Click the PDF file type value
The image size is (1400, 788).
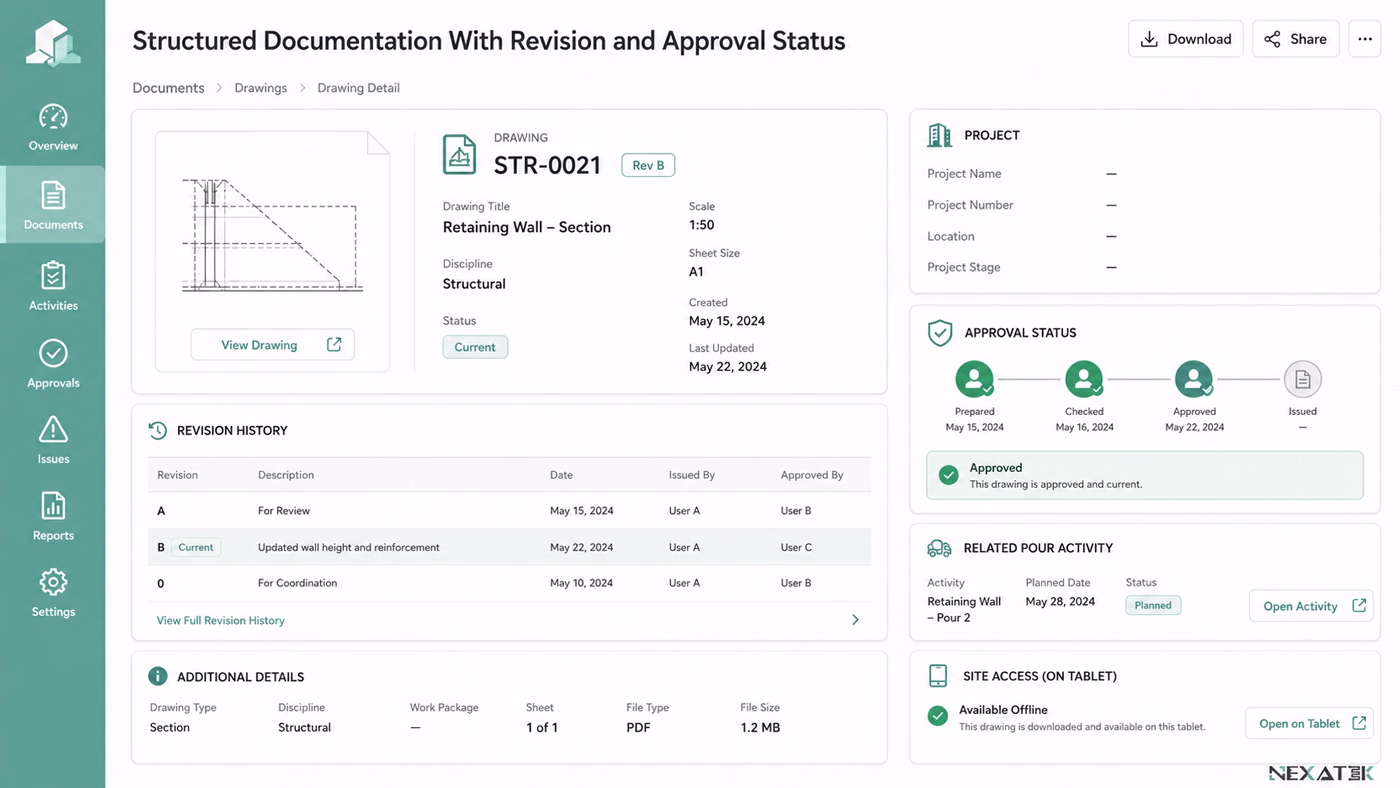click(x=638, y=728)
